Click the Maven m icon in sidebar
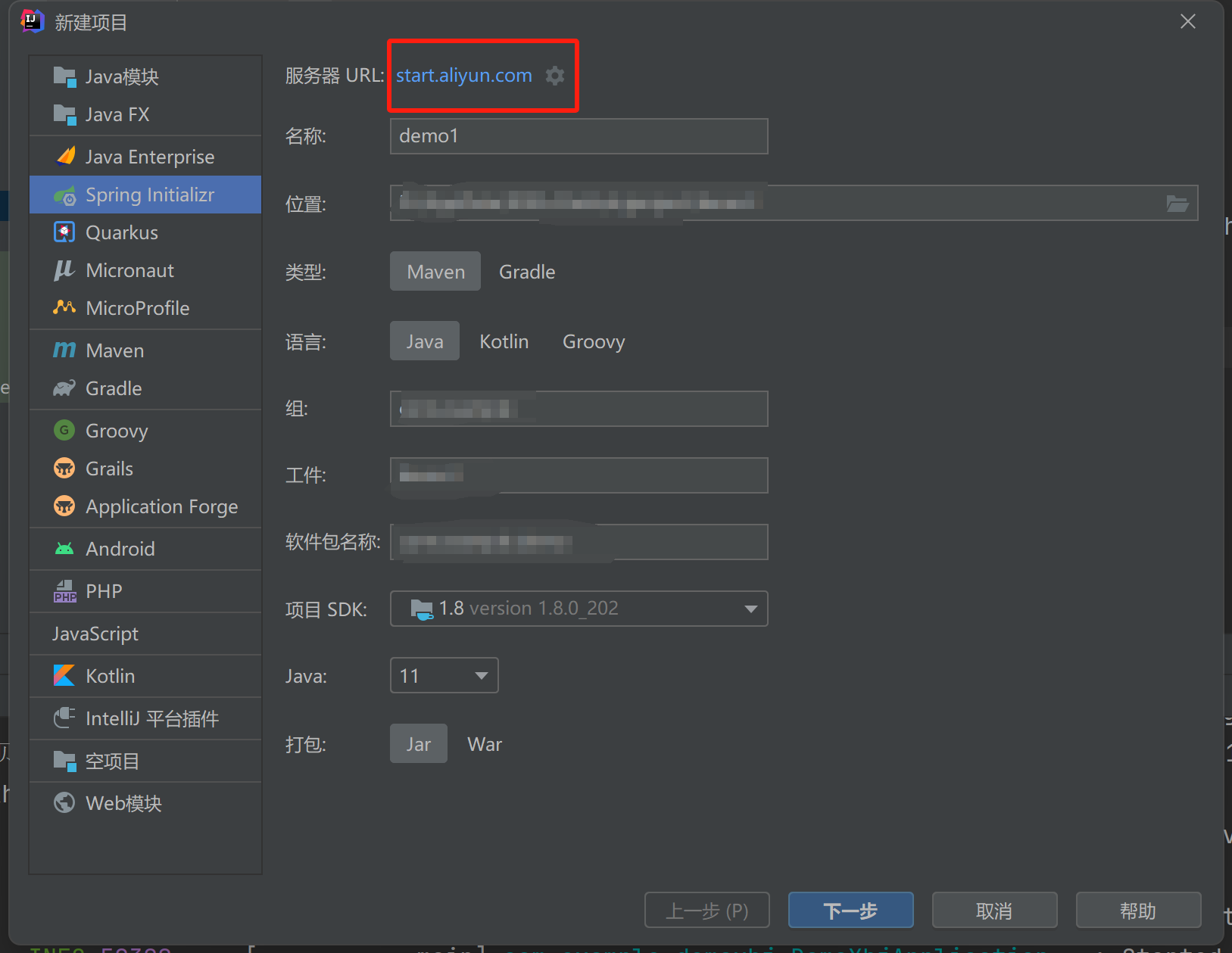This screenshot has height=953, width=1232. pos(65,350)
